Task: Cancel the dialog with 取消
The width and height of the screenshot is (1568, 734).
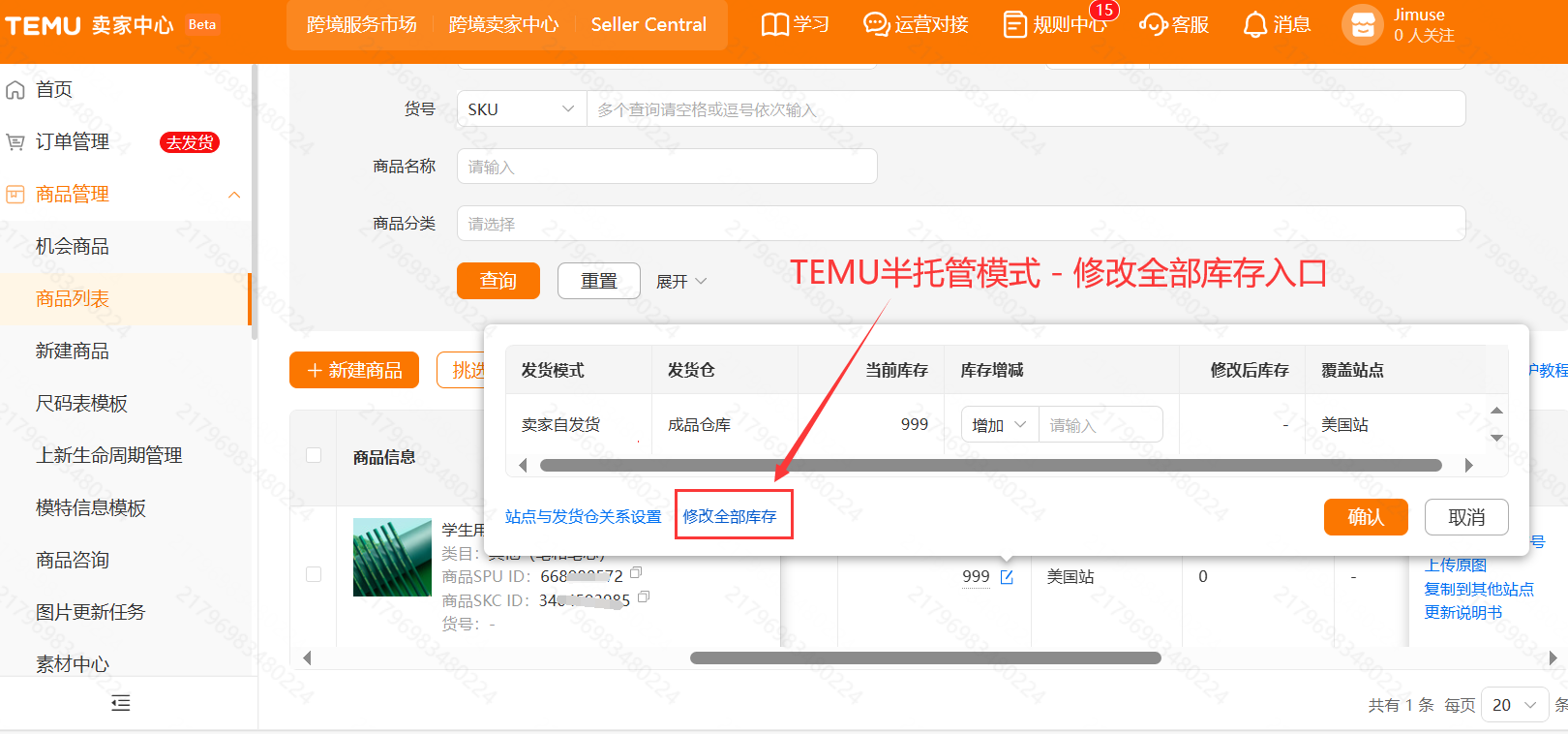Action: click(x=1466, y=517)
